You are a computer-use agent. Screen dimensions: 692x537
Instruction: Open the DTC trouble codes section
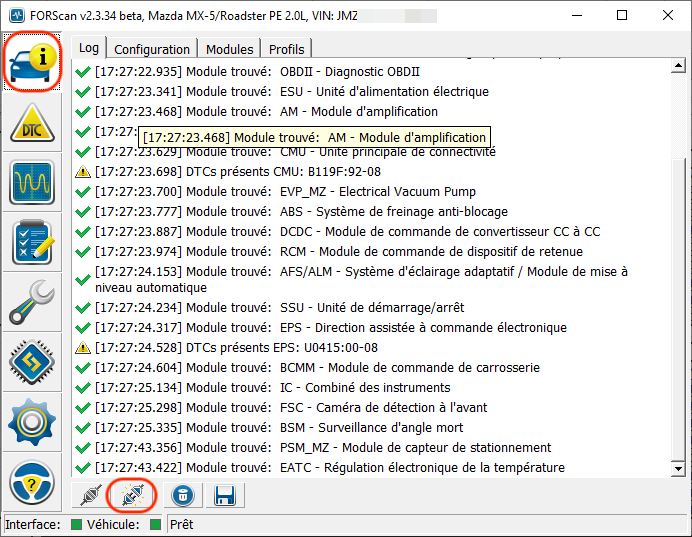(32, 123)
